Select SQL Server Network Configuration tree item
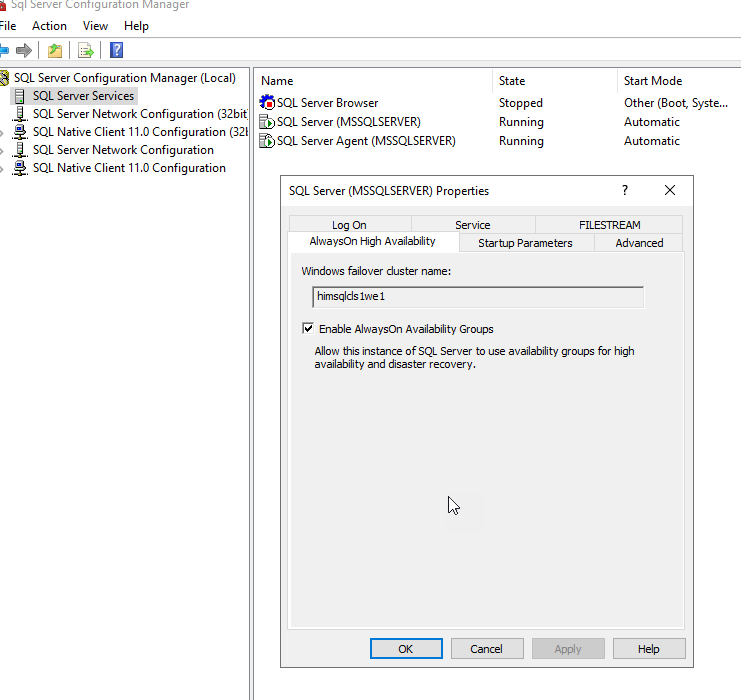741x700 pixels. 123,150
